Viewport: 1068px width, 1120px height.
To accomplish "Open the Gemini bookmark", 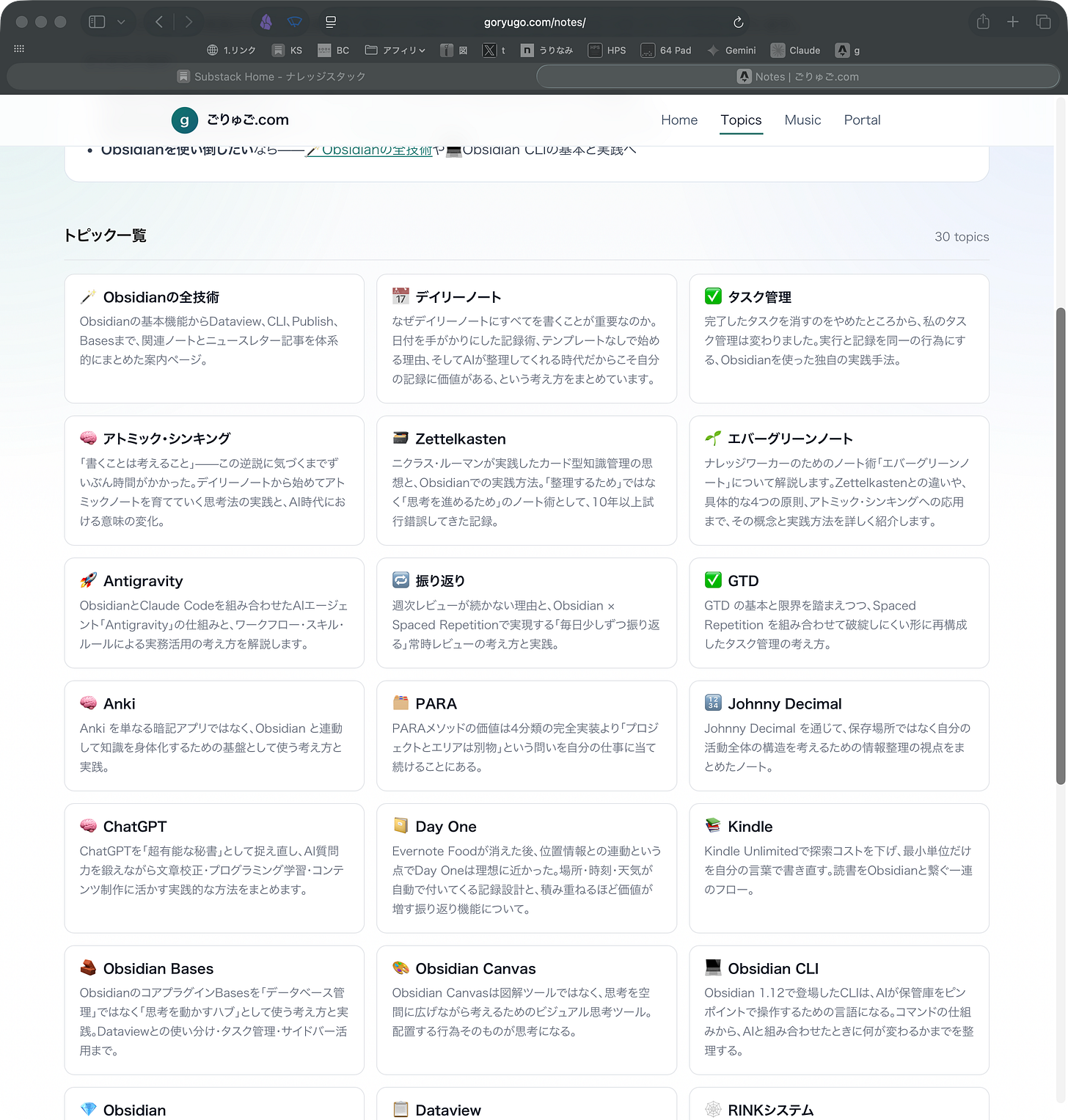I will [731, 50].
